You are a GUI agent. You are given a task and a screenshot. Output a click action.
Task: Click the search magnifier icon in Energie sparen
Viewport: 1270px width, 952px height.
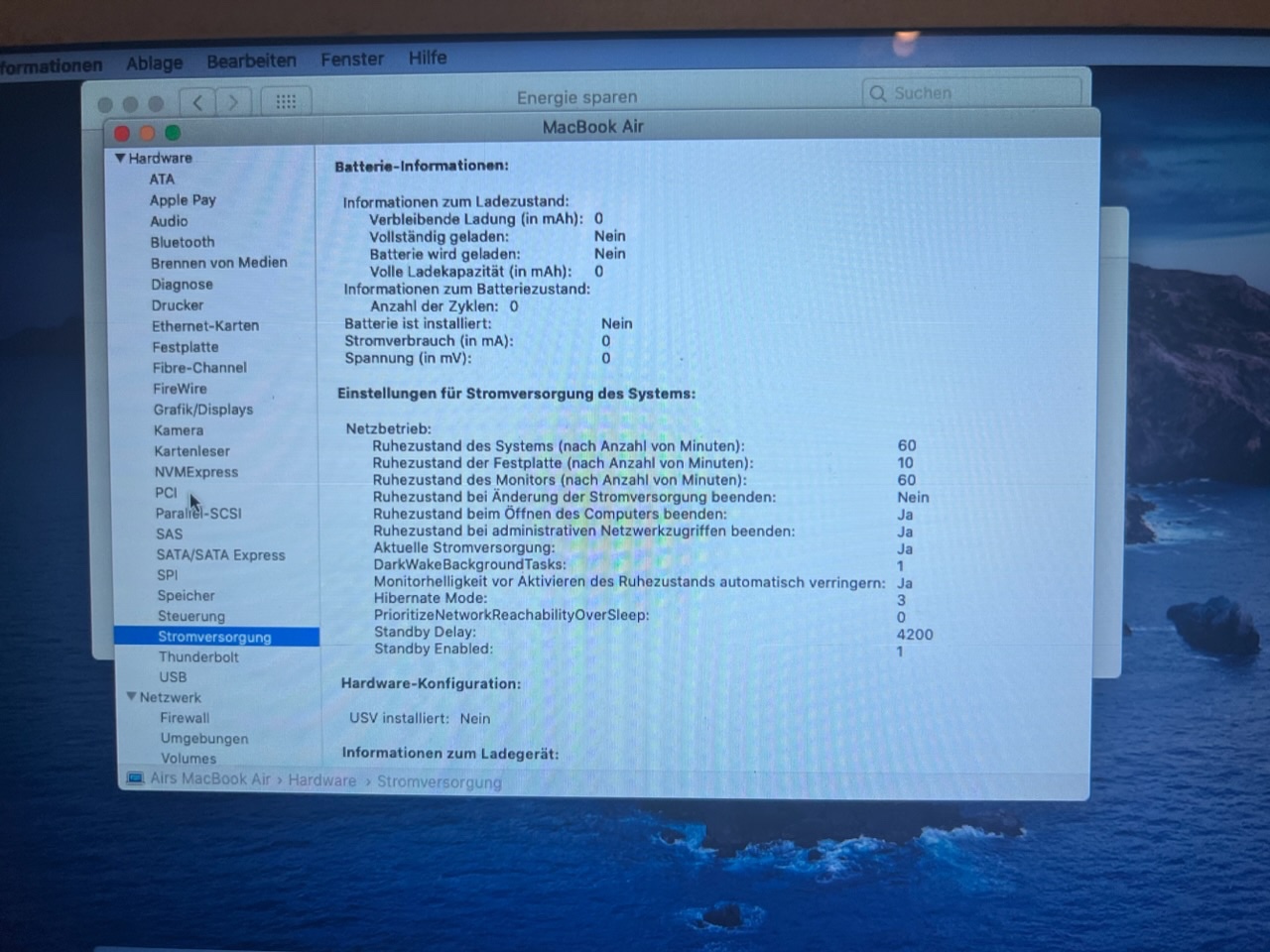pyautogui.click(x=877, y=93)
